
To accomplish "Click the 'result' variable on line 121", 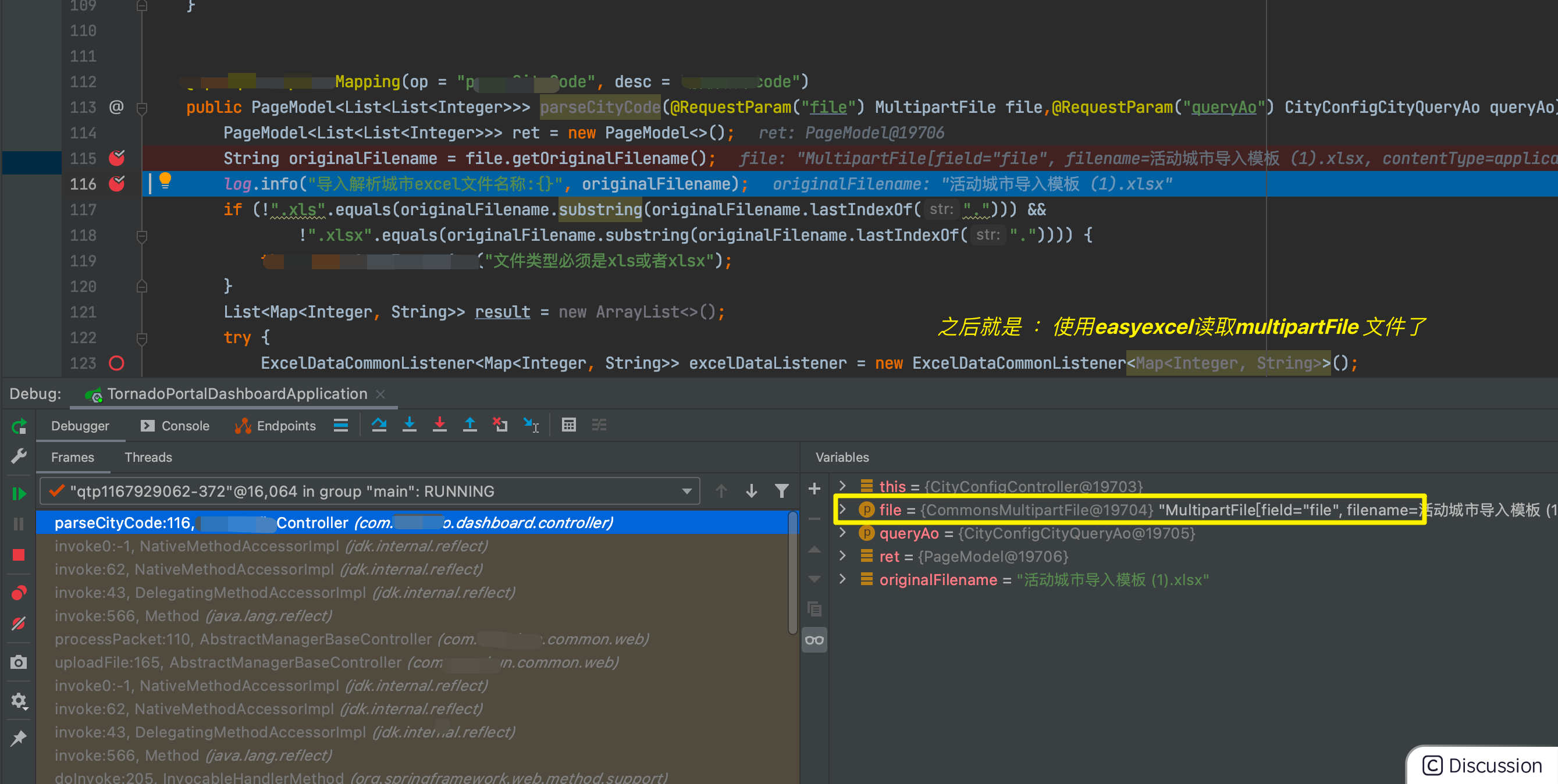I will coord(503,312).
